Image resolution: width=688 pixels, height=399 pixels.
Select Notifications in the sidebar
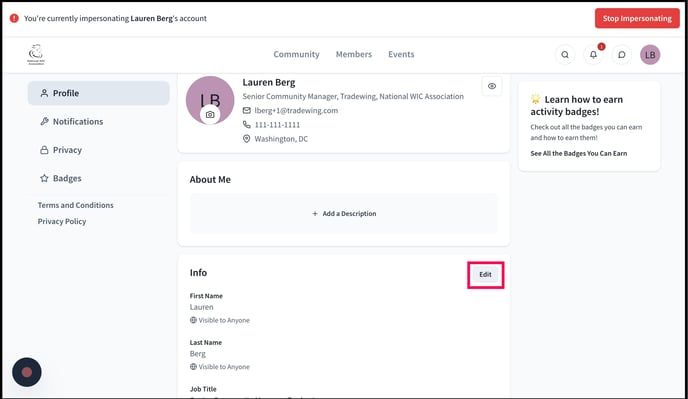[x=99, y=122]
